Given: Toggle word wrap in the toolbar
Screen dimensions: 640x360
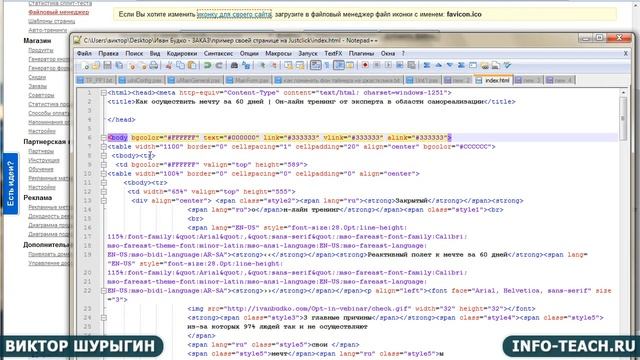Looking at the screenshot, I should point(316,65).
